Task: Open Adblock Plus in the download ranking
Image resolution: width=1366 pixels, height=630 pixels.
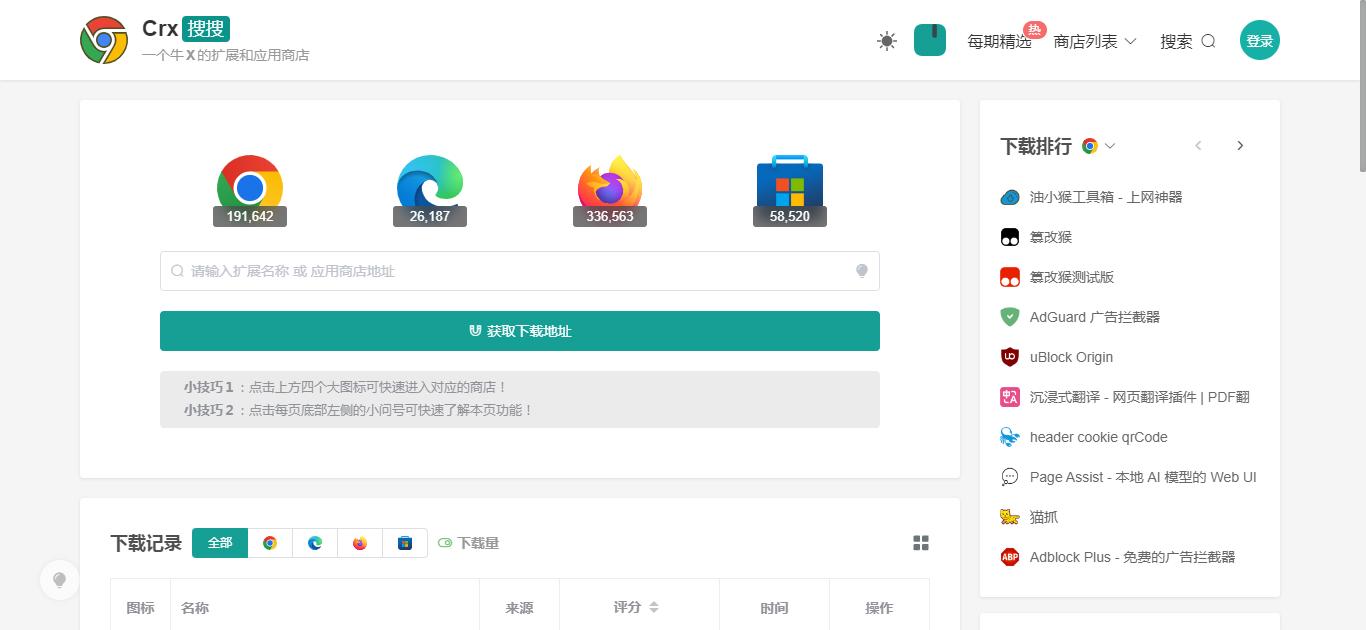Action: (1133, 557)
